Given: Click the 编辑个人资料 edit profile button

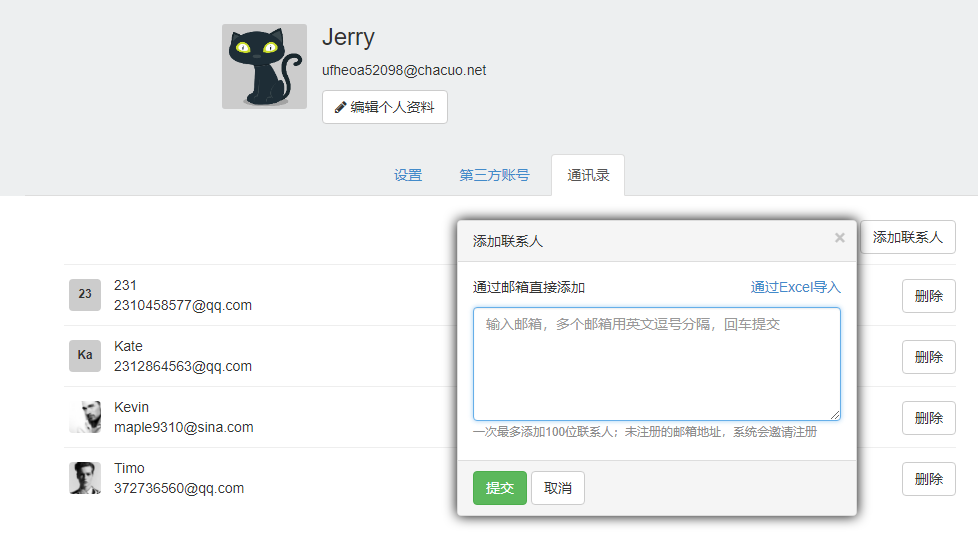Looking at the screenshot, I should tap(384, 107).
